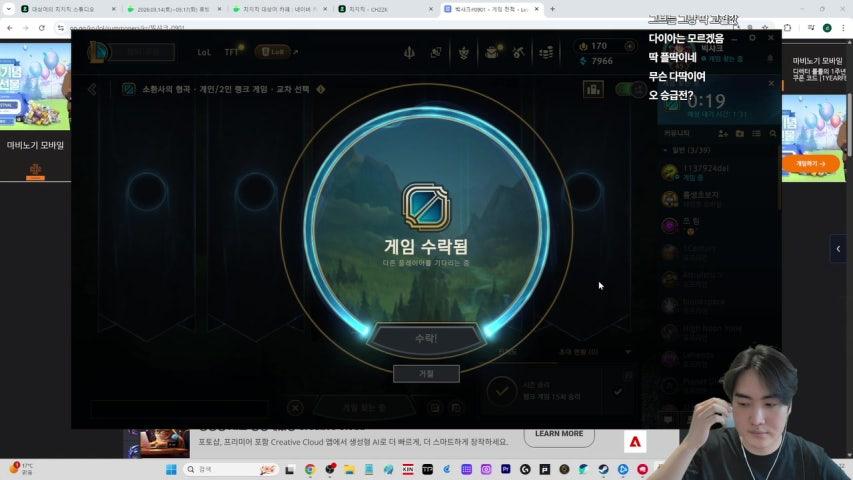The image size is (853, 480).
Task: Open the Profile icon in the client nav
Action: (436, 52)
